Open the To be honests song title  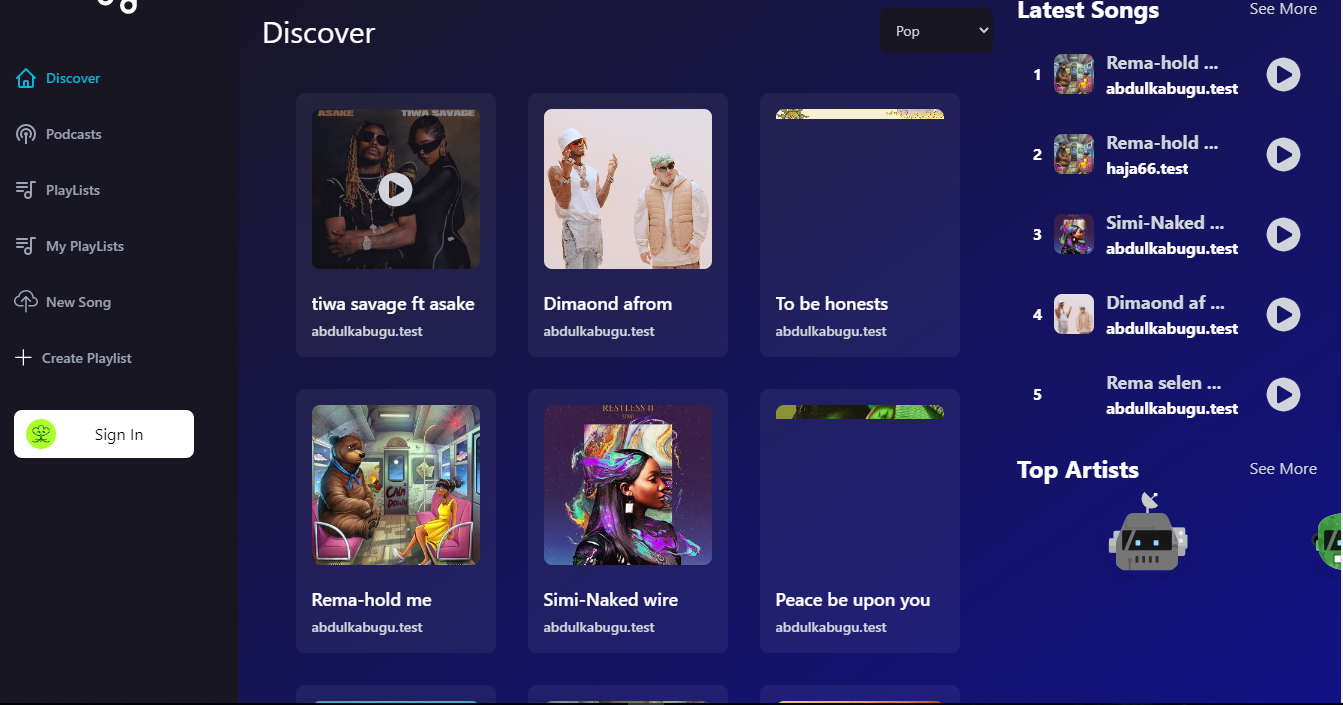coord(832,304)
